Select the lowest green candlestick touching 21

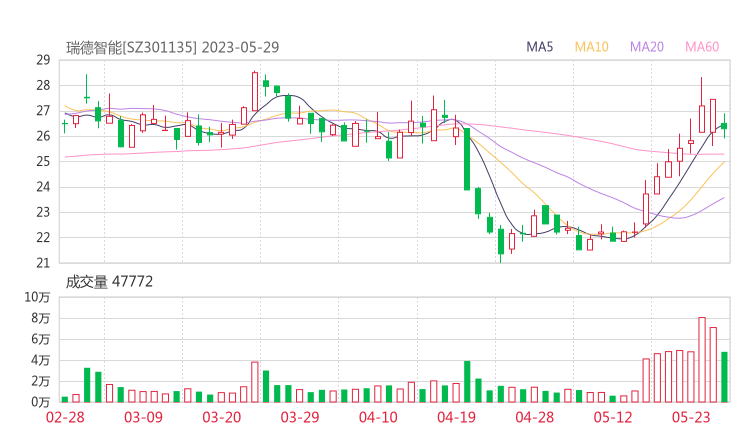point(501,242)
